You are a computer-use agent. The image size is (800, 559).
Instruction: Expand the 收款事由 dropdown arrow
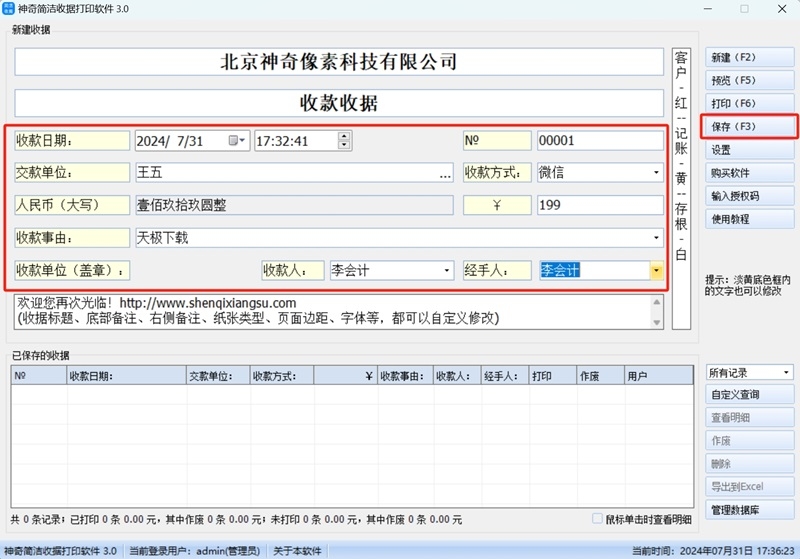tap(656, 238)
